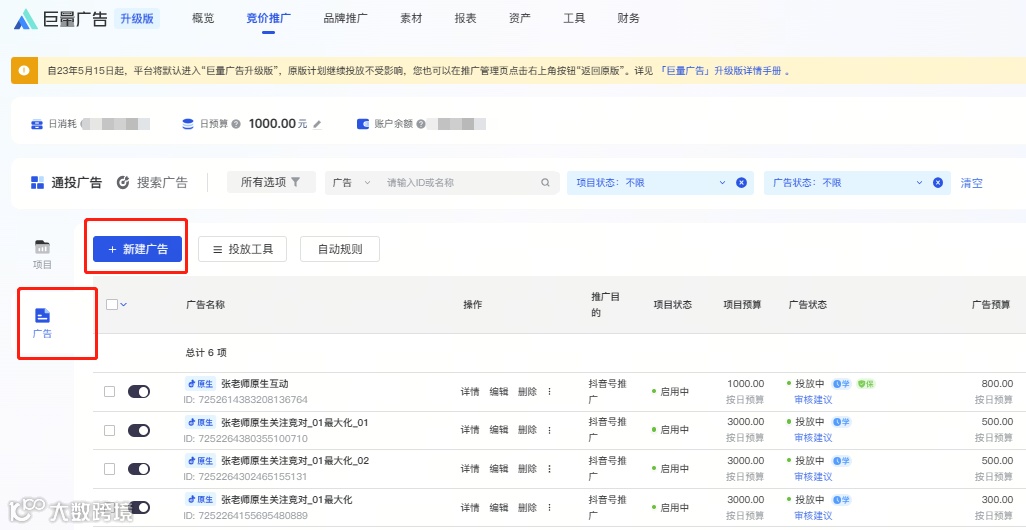Toggle switch for 张老师原生关注竞对_01最大化_02
This screenshot has width=1026, height=530.
(x=139, y=468)
